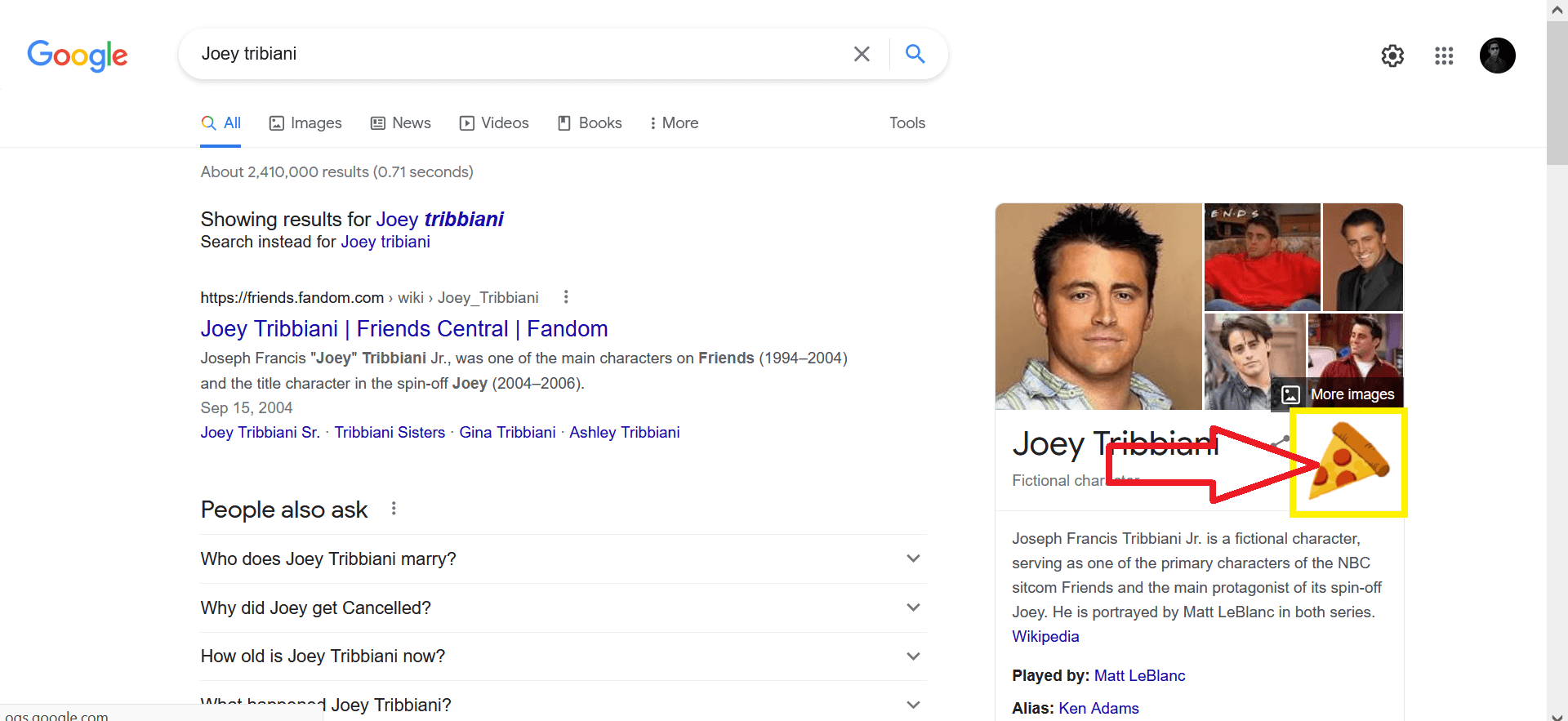Click the Sep 15, 2004 date text
This screenshot has height=721, width=1568.
tap(247, 408)
